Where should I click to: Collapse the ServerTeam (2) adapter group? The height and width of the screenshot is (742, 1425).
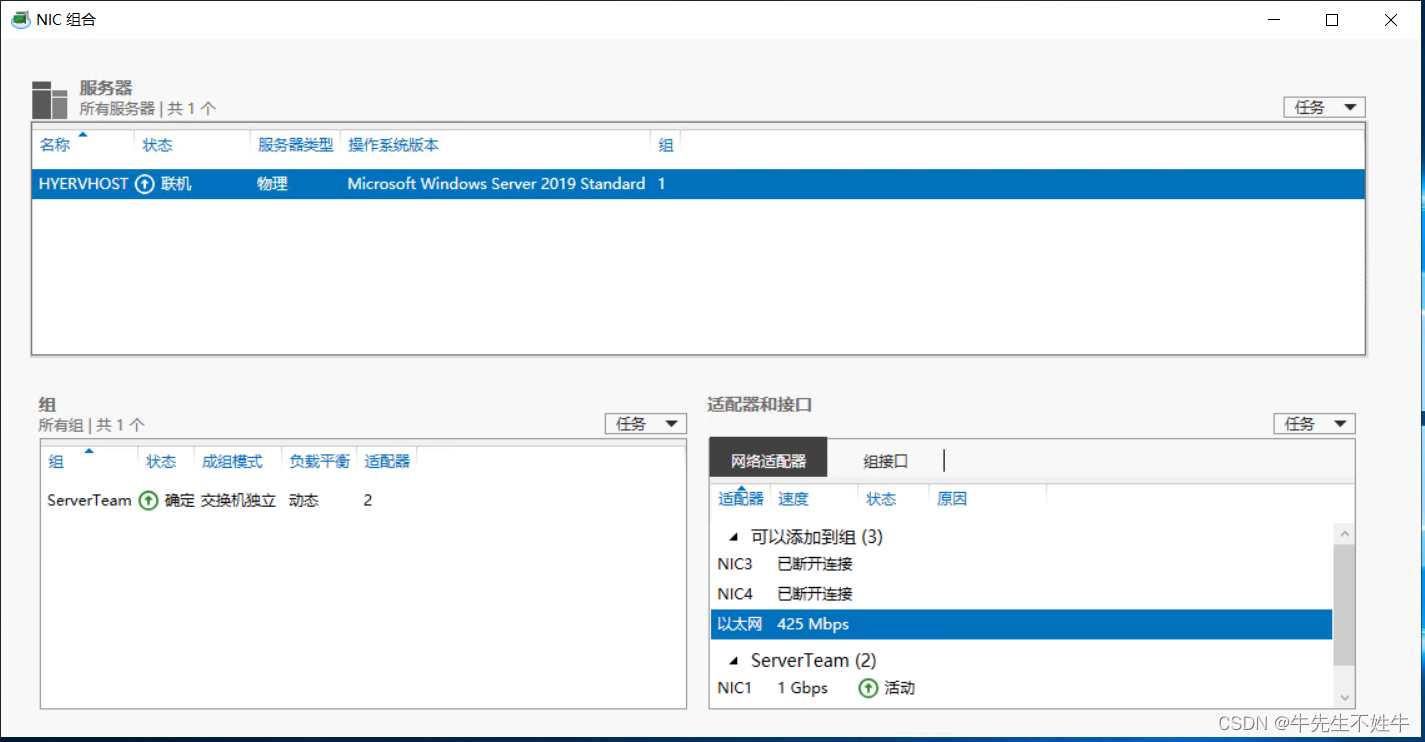tap(735, 661)
